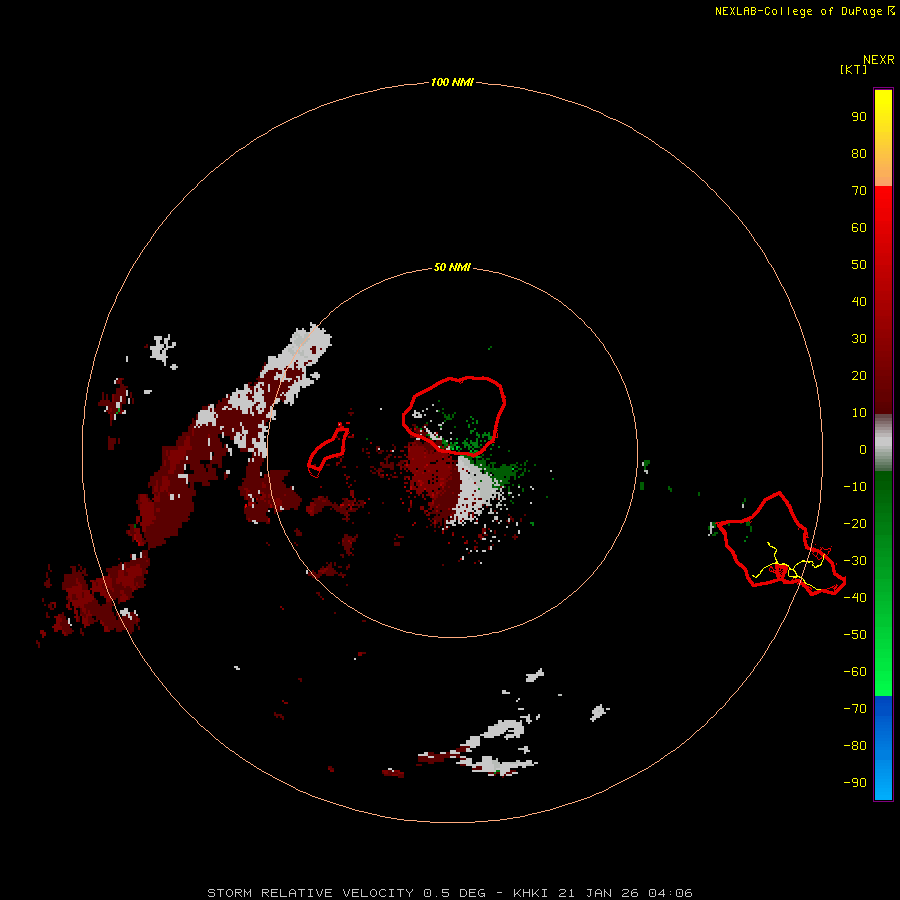Screen dimensions: 900x900
Task: Click the -70 value on the velocity scale
Action: [855, 709]
